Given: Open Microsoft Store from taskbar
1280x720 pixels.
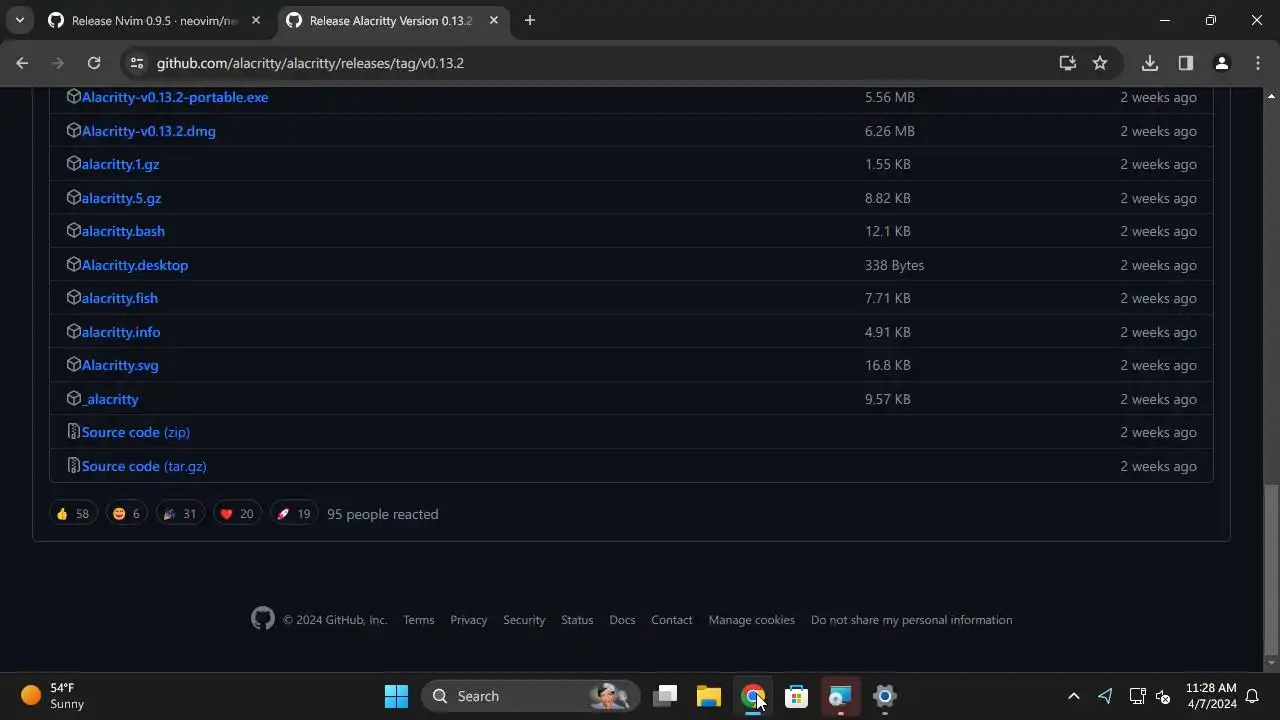Looking at the screenshot, I should point(797,696).
